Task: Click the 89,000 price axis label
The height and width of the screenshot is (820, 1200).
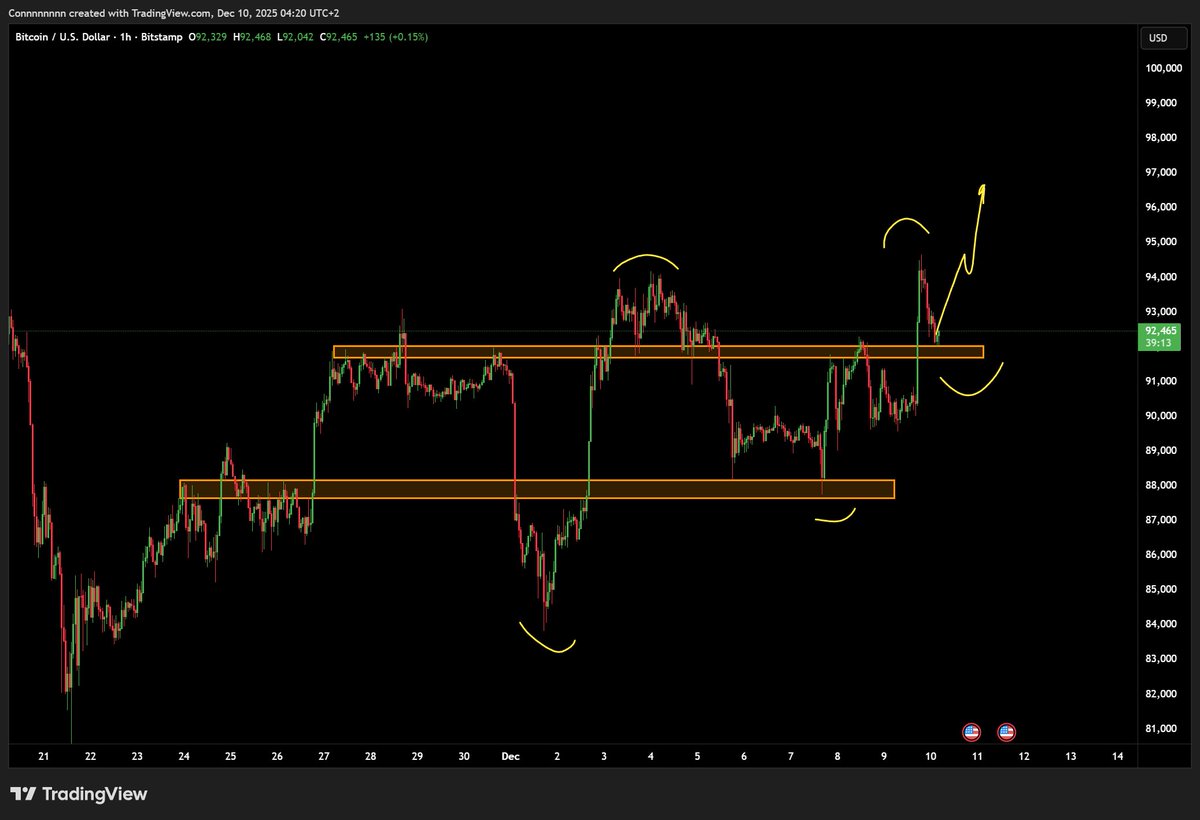Action: 1163,450
